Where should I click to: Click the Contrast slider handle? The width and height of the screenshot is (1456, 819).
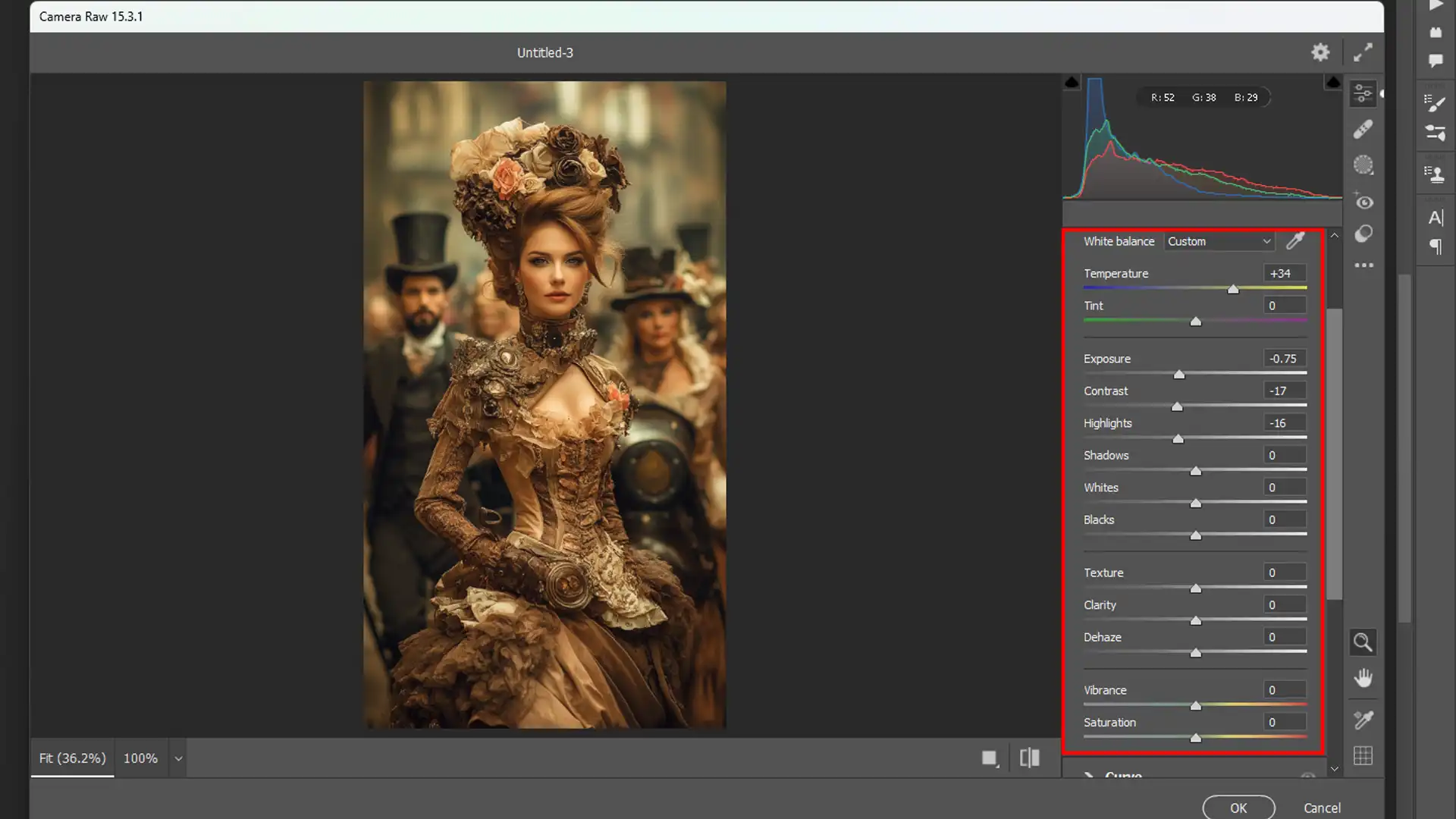[1177, 406]
